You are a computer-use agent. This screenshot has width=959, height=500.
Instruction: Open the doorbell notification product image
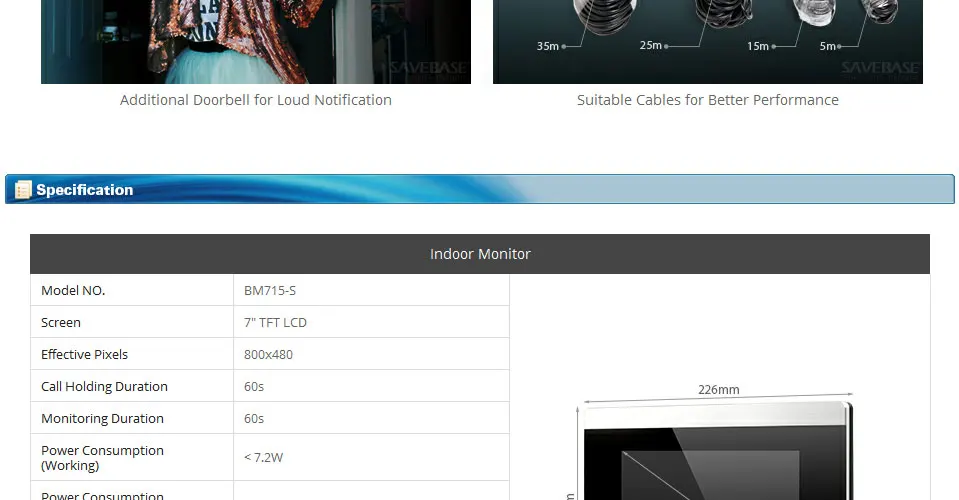256,42
